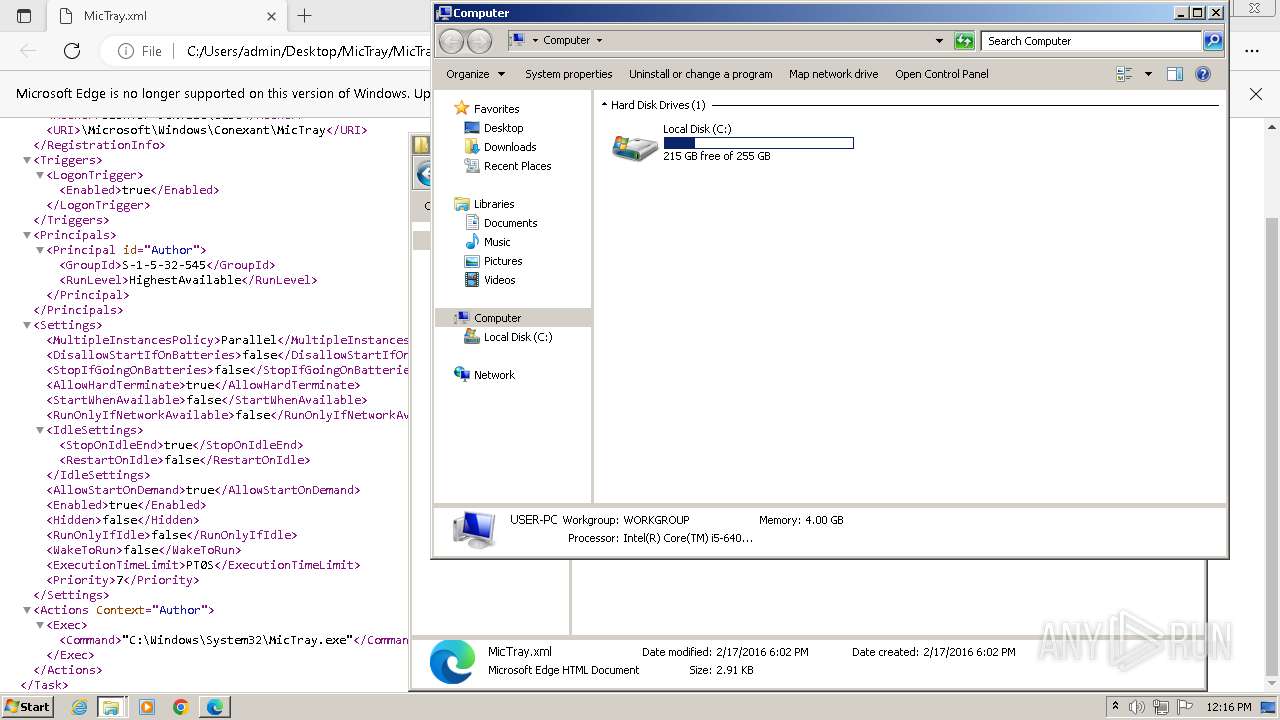The height and width of the screenshot is (720, 1280).
Task: Click Open Control Panel
Action: tap(942, 74)
